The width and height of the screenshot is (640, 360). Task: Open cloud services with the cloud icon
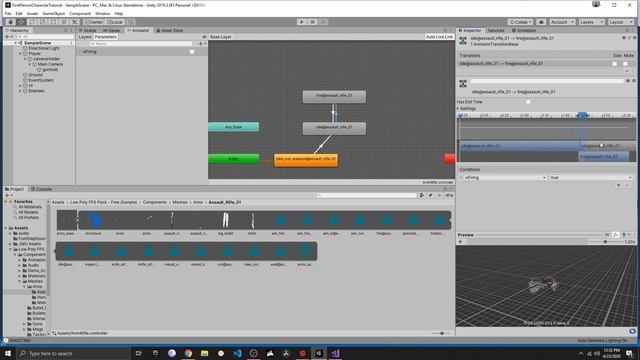pos(541,22)
